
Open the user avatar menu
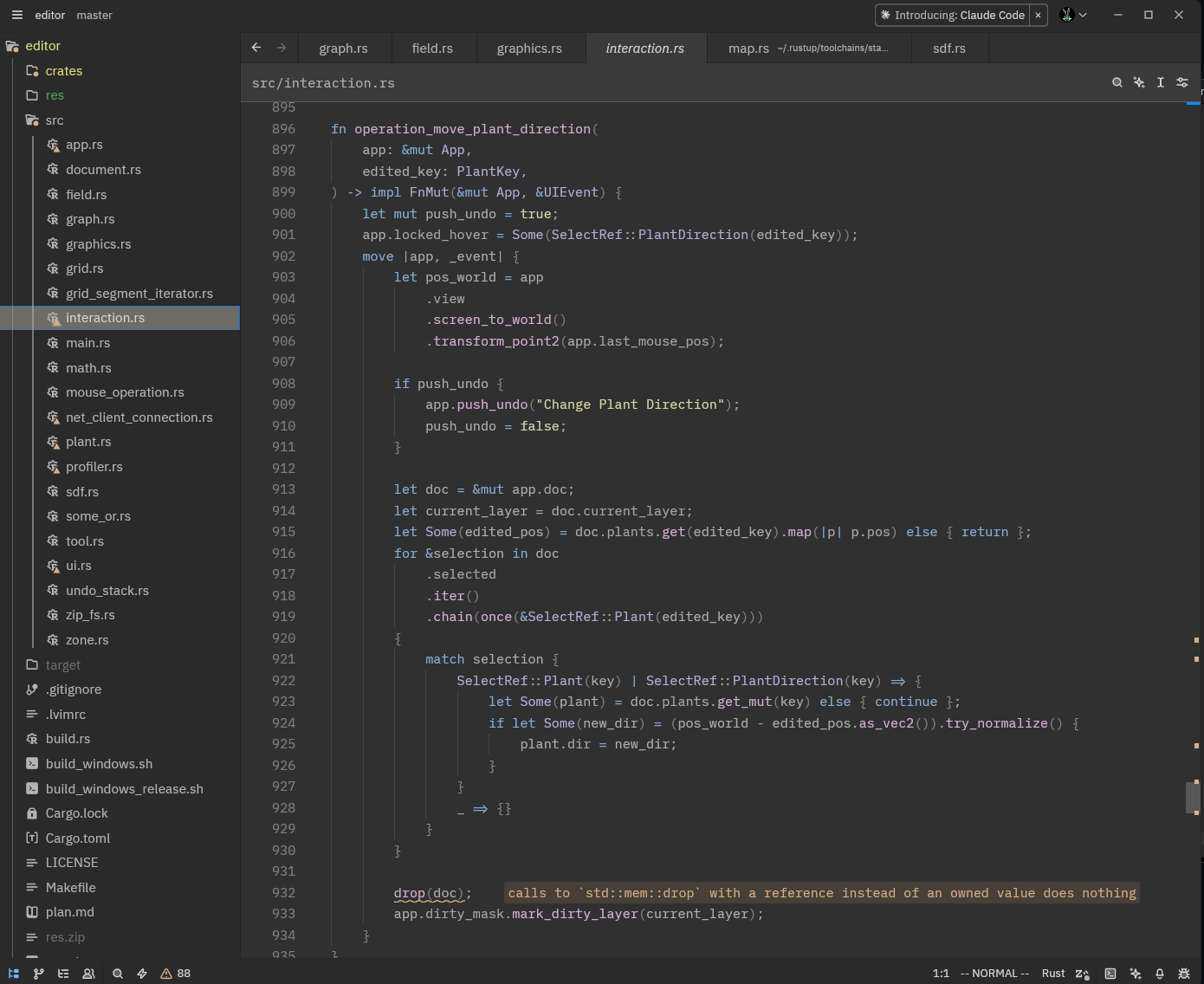click(1074, 15)
